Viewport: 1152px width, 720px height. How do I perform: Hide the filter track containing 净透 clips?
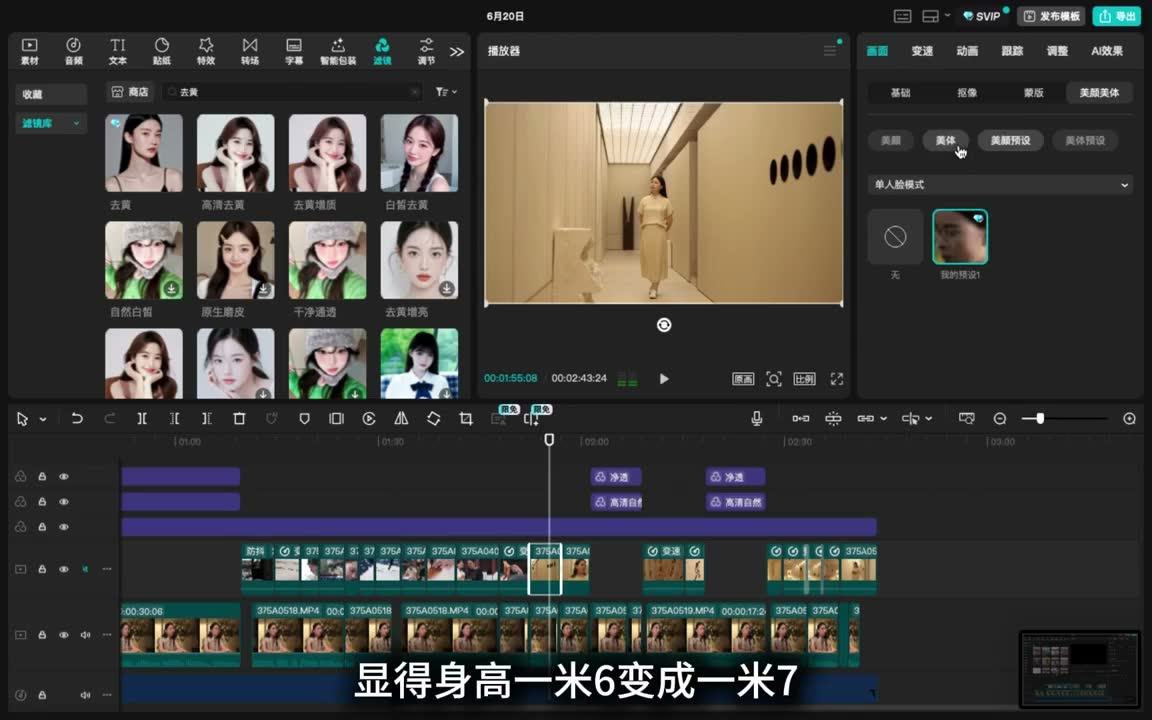click(64, 476)
